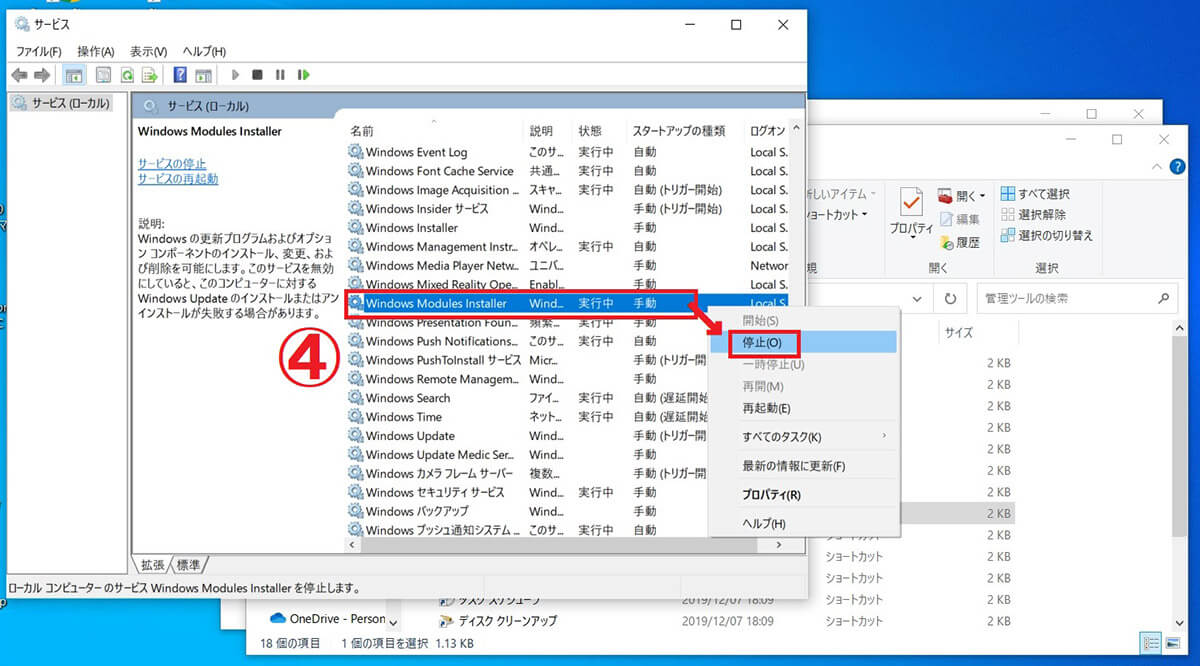Click the プロパティ checkmark icon in Explorer ribbon

912,203
